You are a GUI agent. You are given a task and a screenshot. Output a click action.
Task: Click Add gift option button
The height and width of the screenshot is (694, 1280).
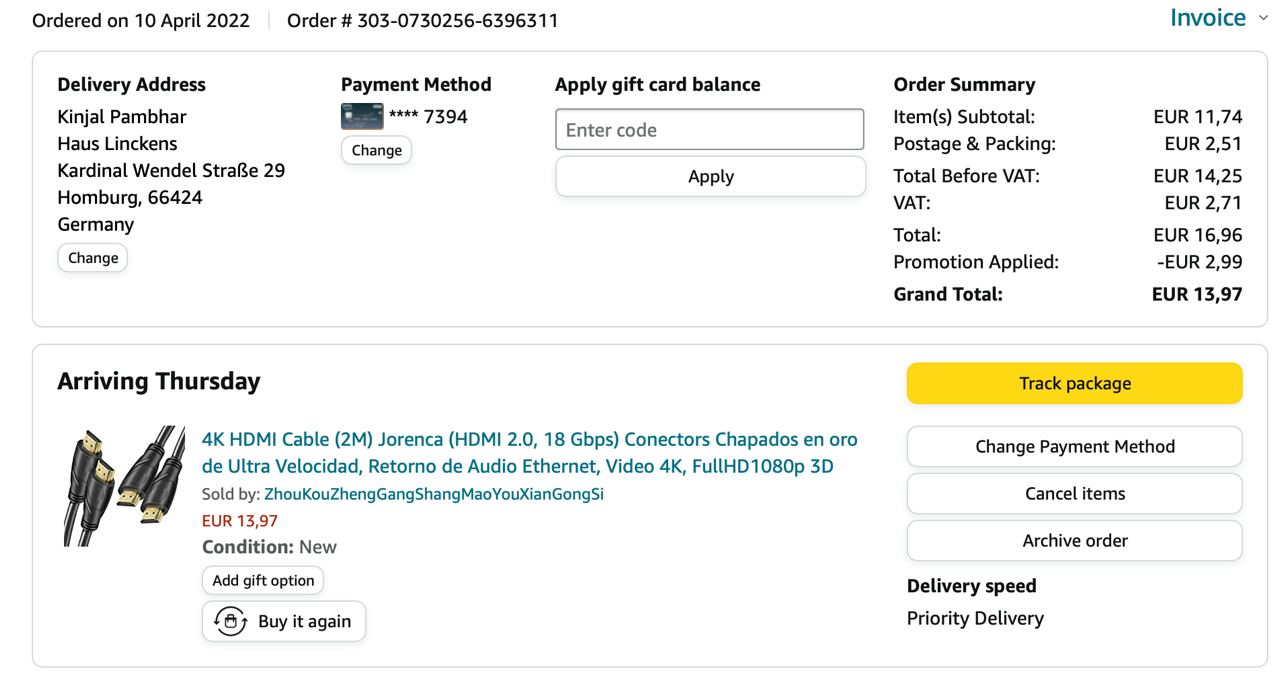point(263,581)
